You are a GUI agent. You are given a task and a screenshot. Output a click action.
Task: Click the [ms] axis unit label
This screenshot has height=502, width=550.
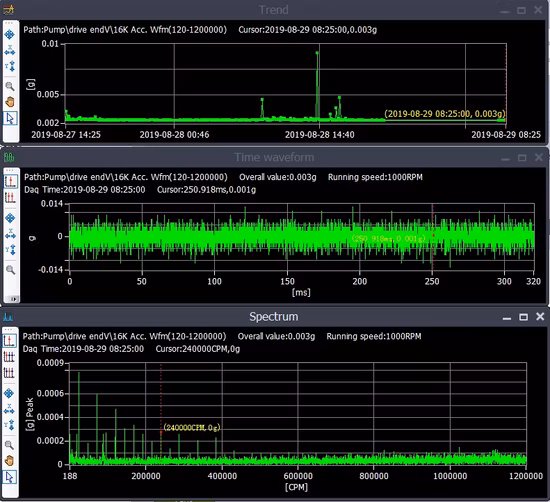[x=301, y=292]
